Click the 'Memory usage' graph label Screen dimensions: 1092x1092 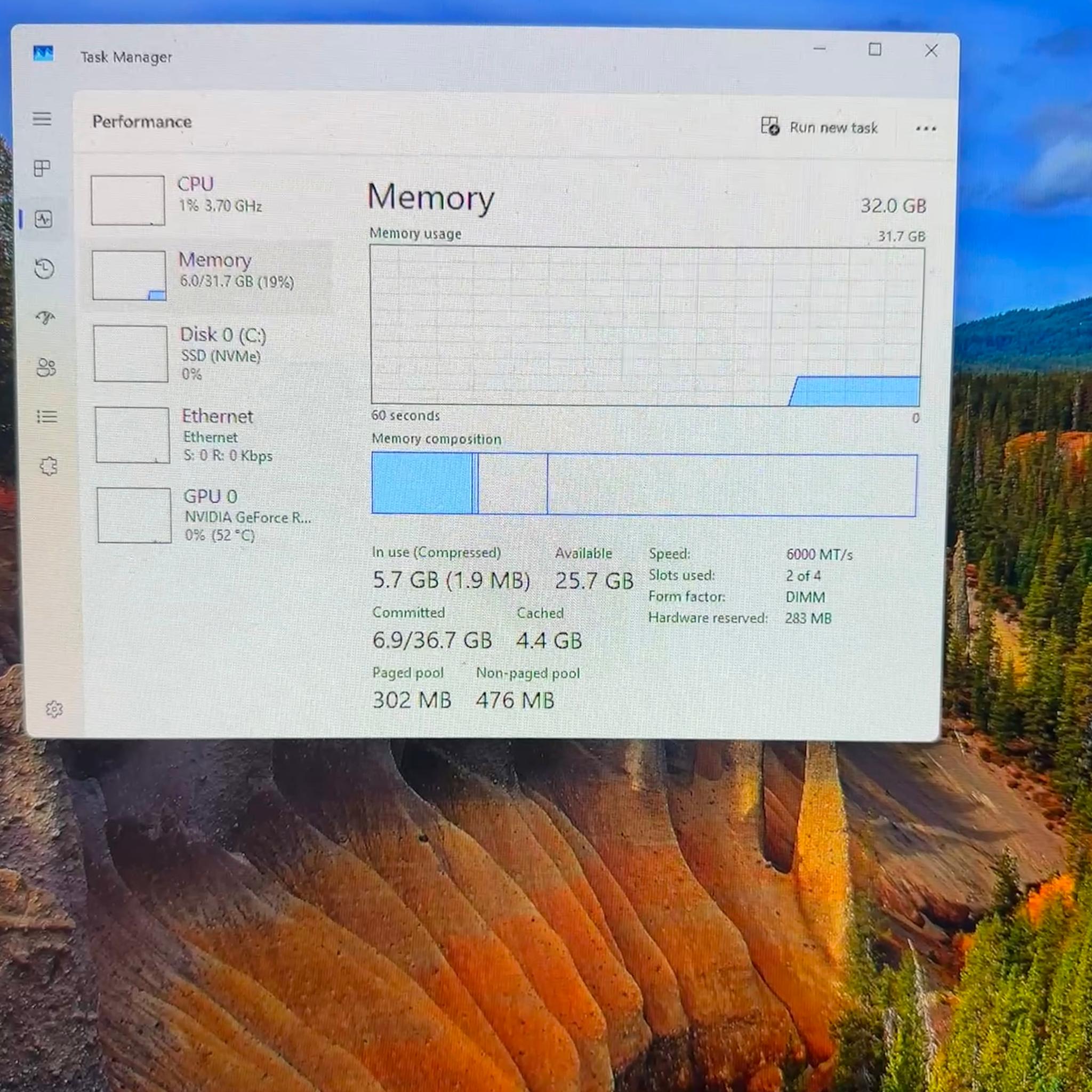[x=415, y=234]
